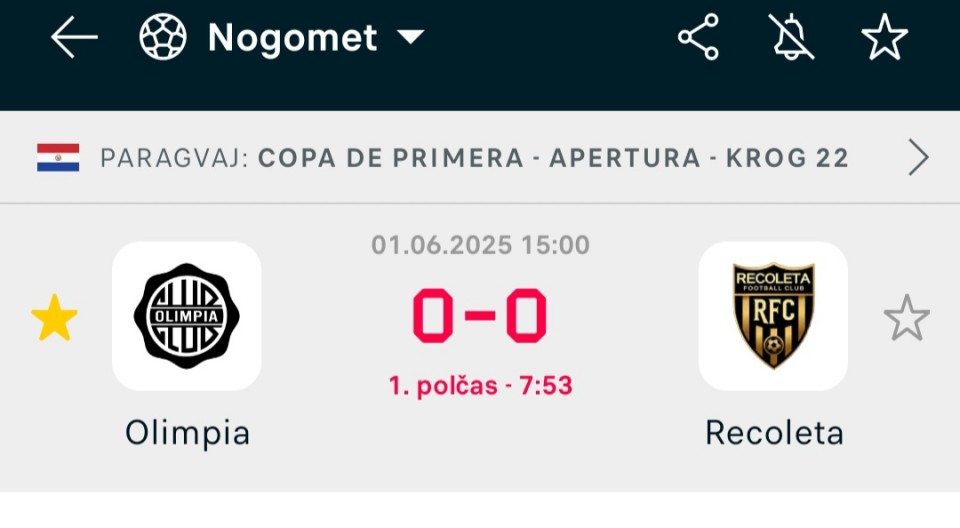The width and height of the screenshot is (960, 528).
Task: Open the Nogomet sport selector label
Action: coord(292,38)
